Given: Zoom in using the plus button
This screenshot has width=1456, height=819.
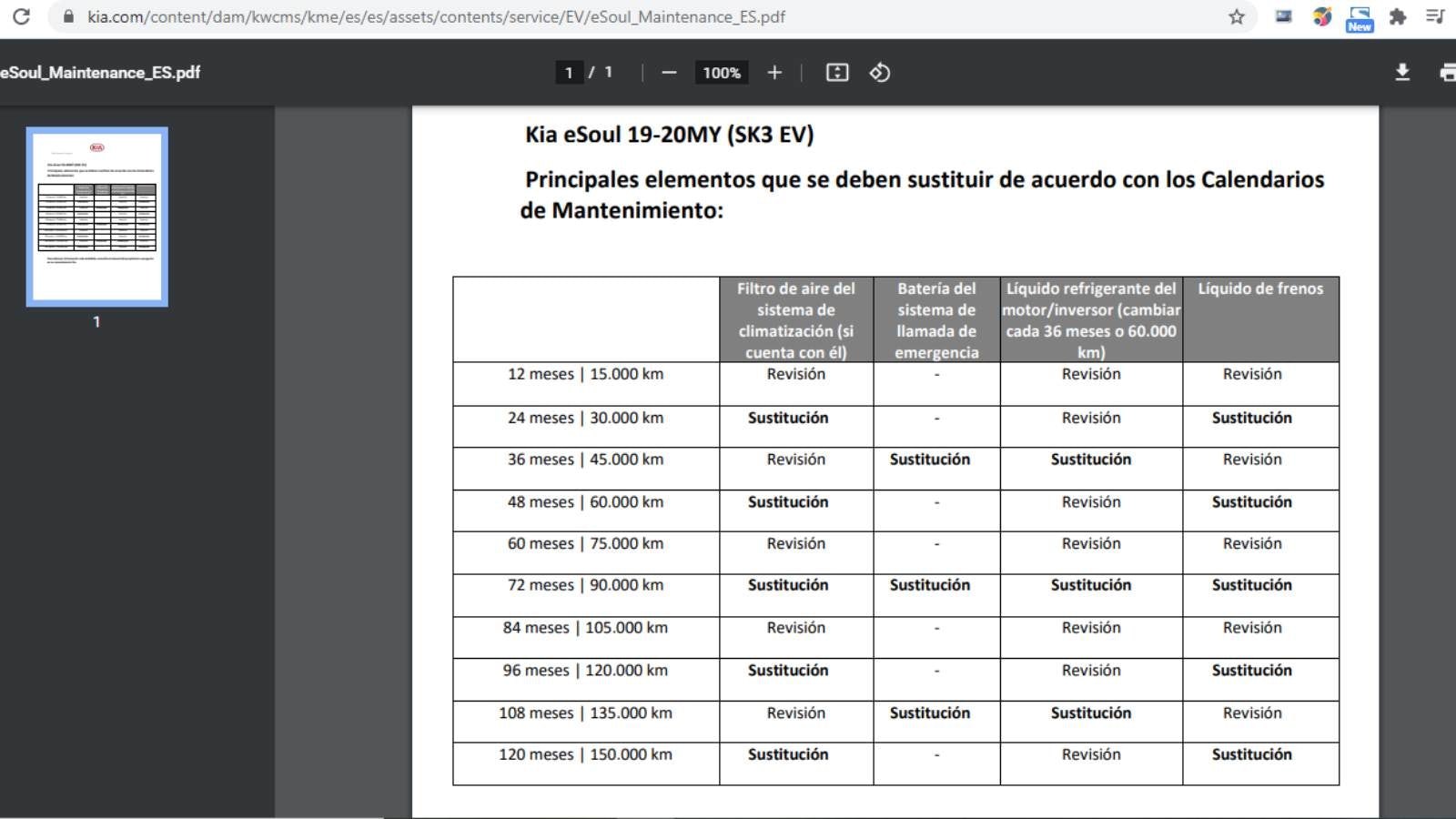Looking at the screenshot, I should click(x=774, y=73).
